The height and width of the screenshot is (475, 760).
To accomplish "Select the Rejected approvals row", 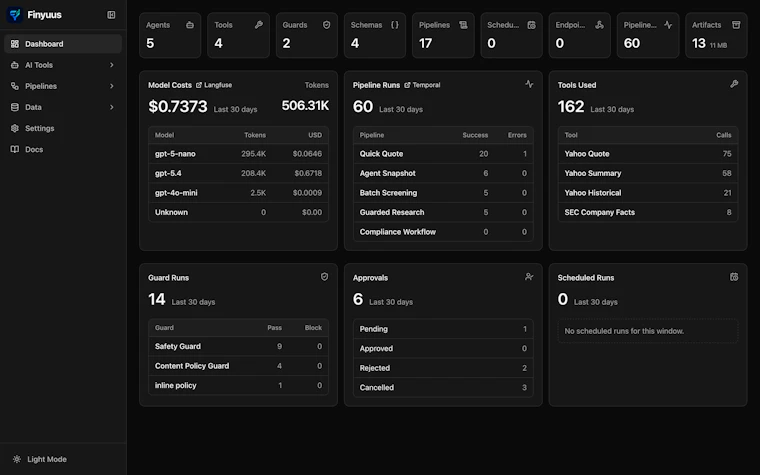I will (x=443, y=368).
